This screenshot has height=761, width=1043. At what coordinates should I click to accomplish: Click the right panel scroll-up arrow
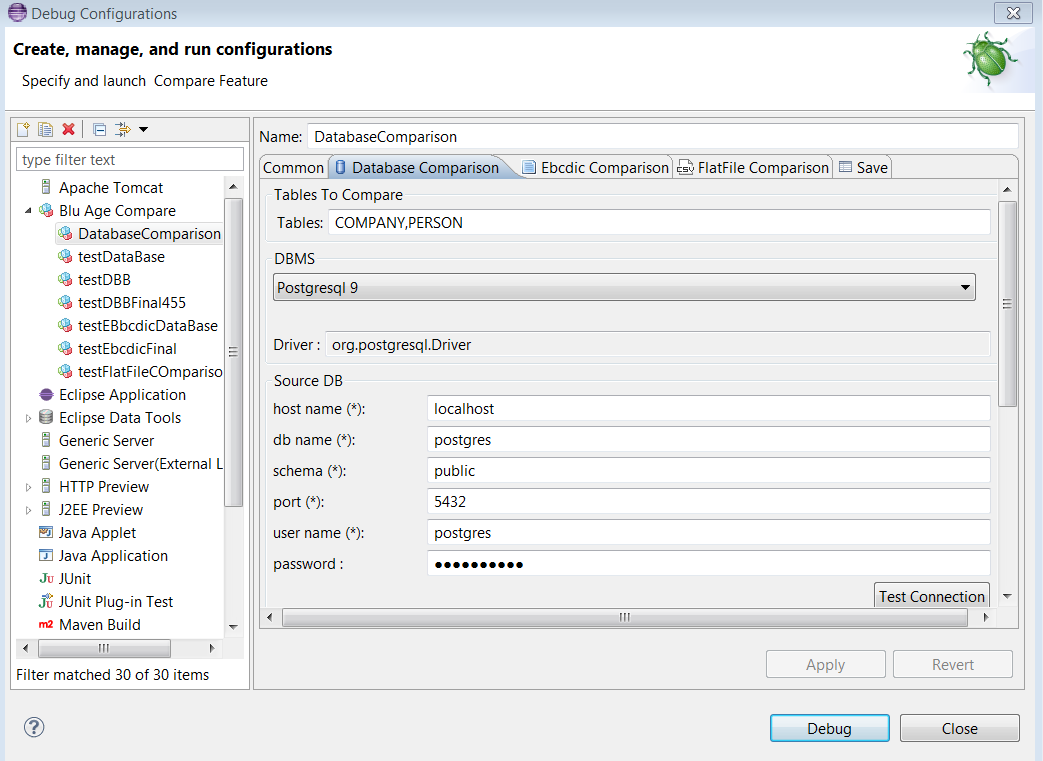coord(1007,190)
